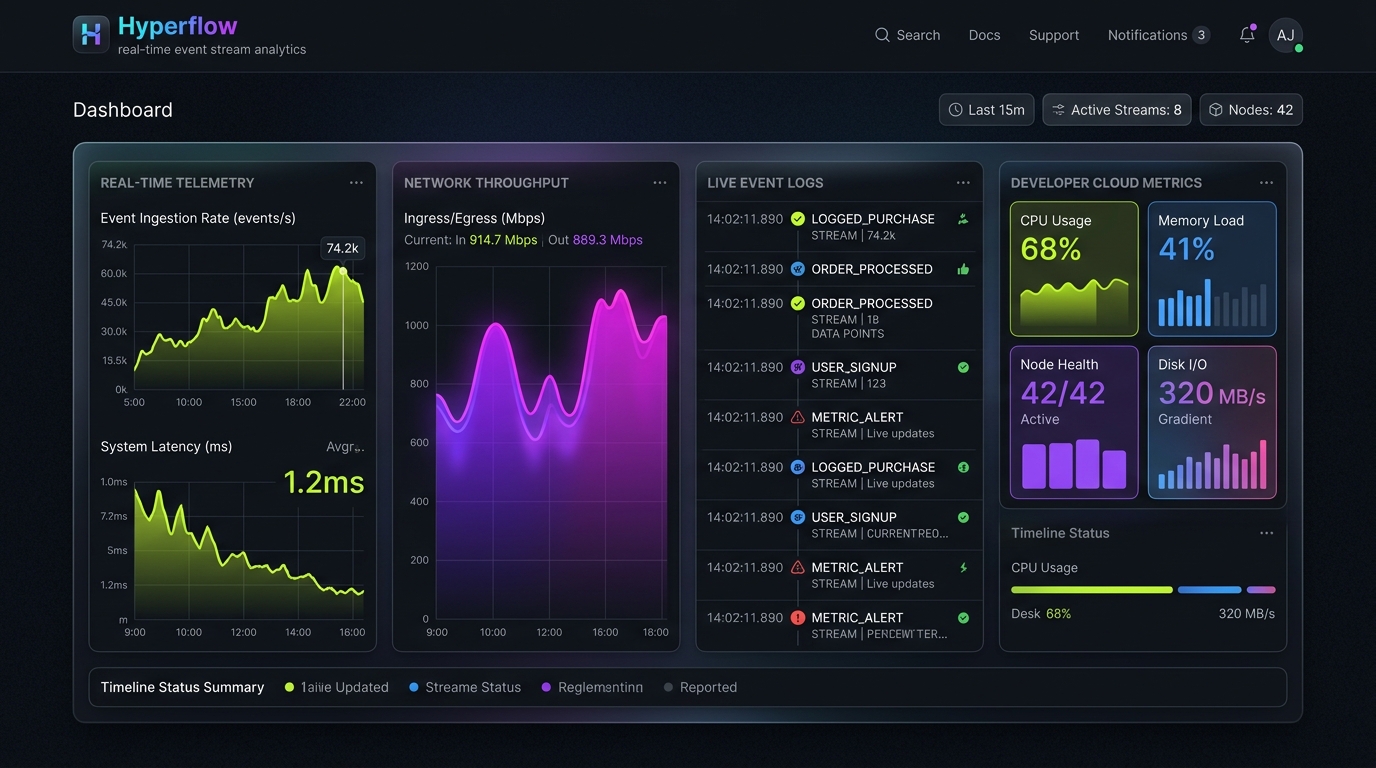Image resolution: width=1376 pixels, height=768 pixels.
Task: Open the Node Health 42/42 card
Action: (1074, 422)
